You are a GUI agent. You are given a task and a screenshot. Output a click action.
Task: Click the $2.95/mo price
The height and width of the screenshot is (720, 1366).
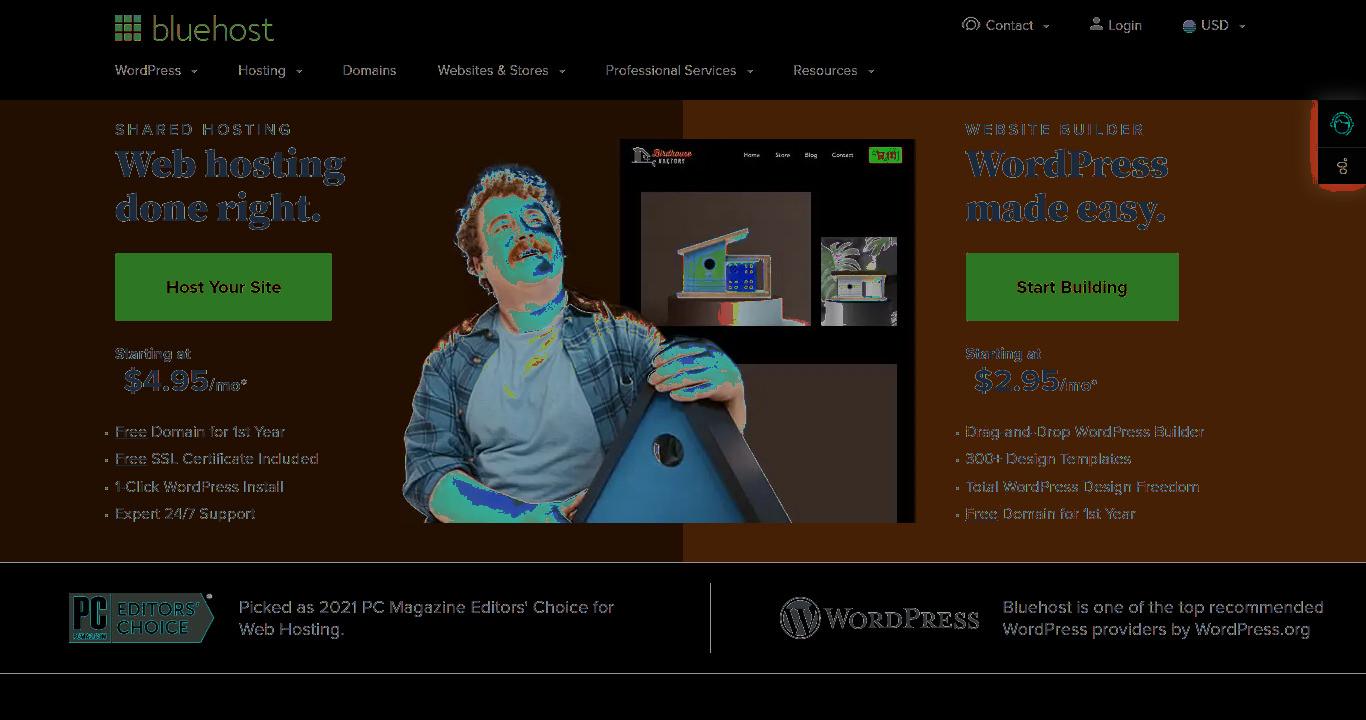1035,381
